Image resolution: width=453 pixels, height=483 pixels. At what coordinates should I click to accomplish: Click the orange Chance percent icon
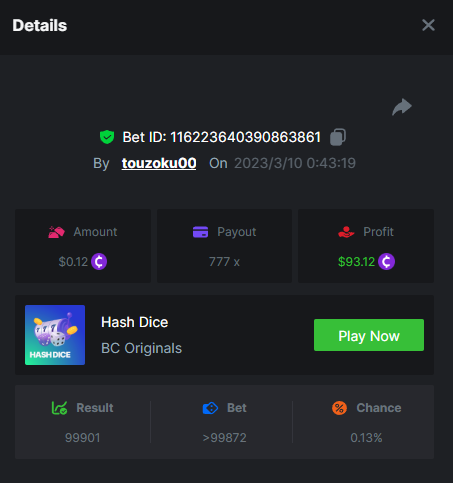339,408
